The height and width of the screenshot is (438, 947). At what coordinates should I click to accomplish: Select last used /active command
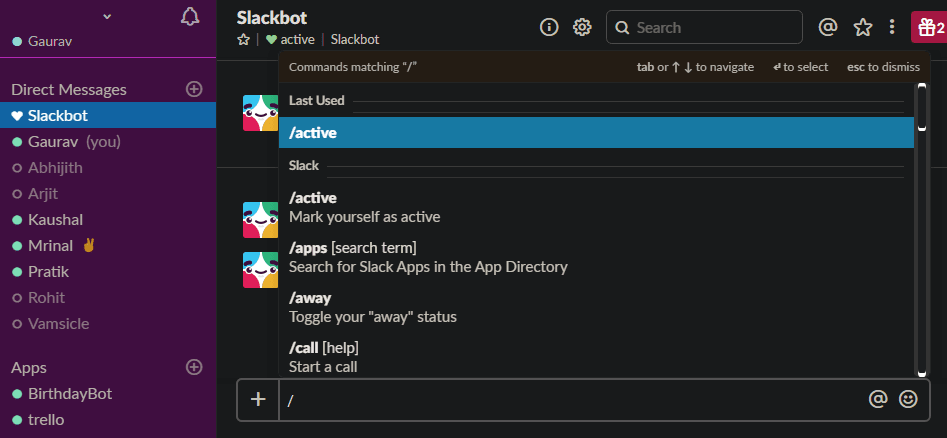tap(596, 133)
